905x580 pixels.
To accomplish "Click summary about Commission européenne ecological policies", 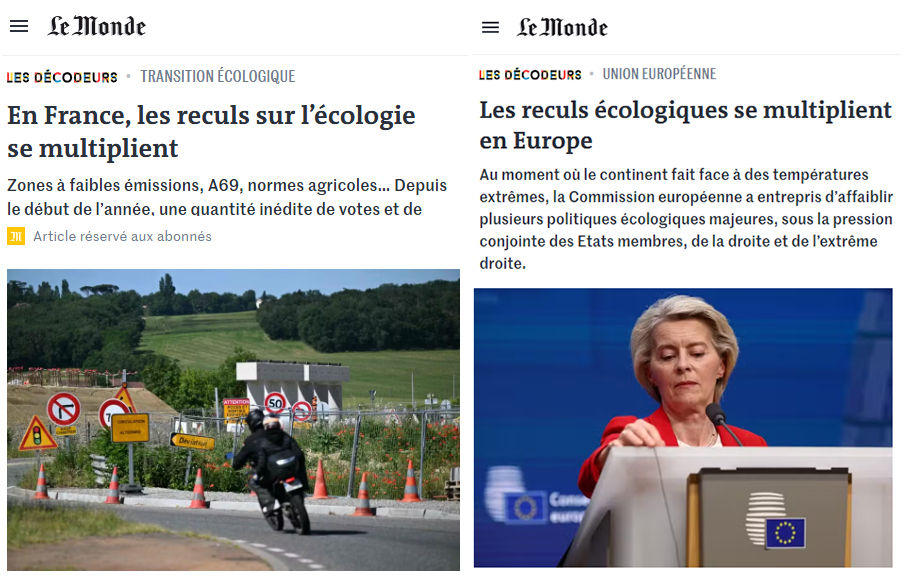I will [x=686, y=219].
